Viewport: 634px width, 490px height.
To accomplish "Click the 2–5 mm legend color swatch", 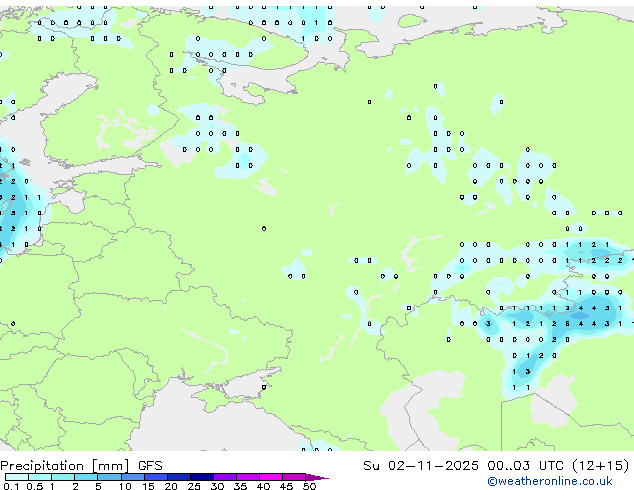I will click(86, 477).
